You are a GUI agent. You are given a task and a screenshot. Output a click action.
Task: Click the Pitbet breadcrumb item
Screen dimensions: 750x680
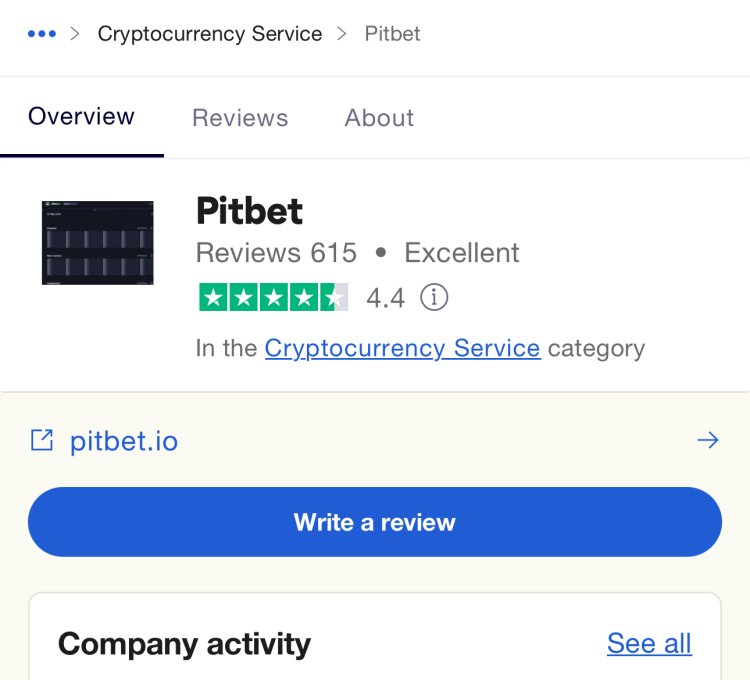(x=392, y=34)
